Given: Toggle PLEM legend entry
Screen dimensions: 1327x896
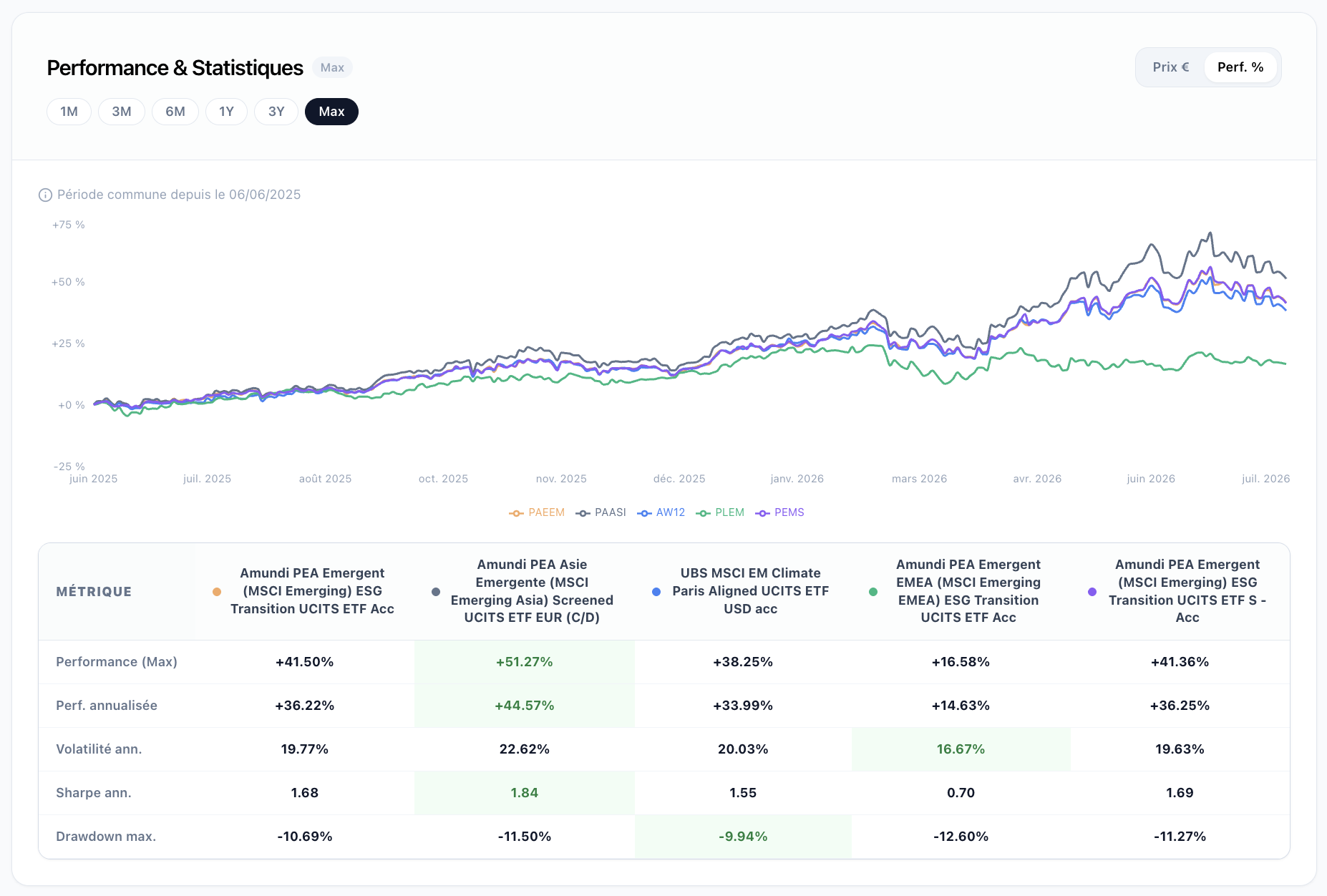Looking at the screenshot, I should [x=720, y=512].
